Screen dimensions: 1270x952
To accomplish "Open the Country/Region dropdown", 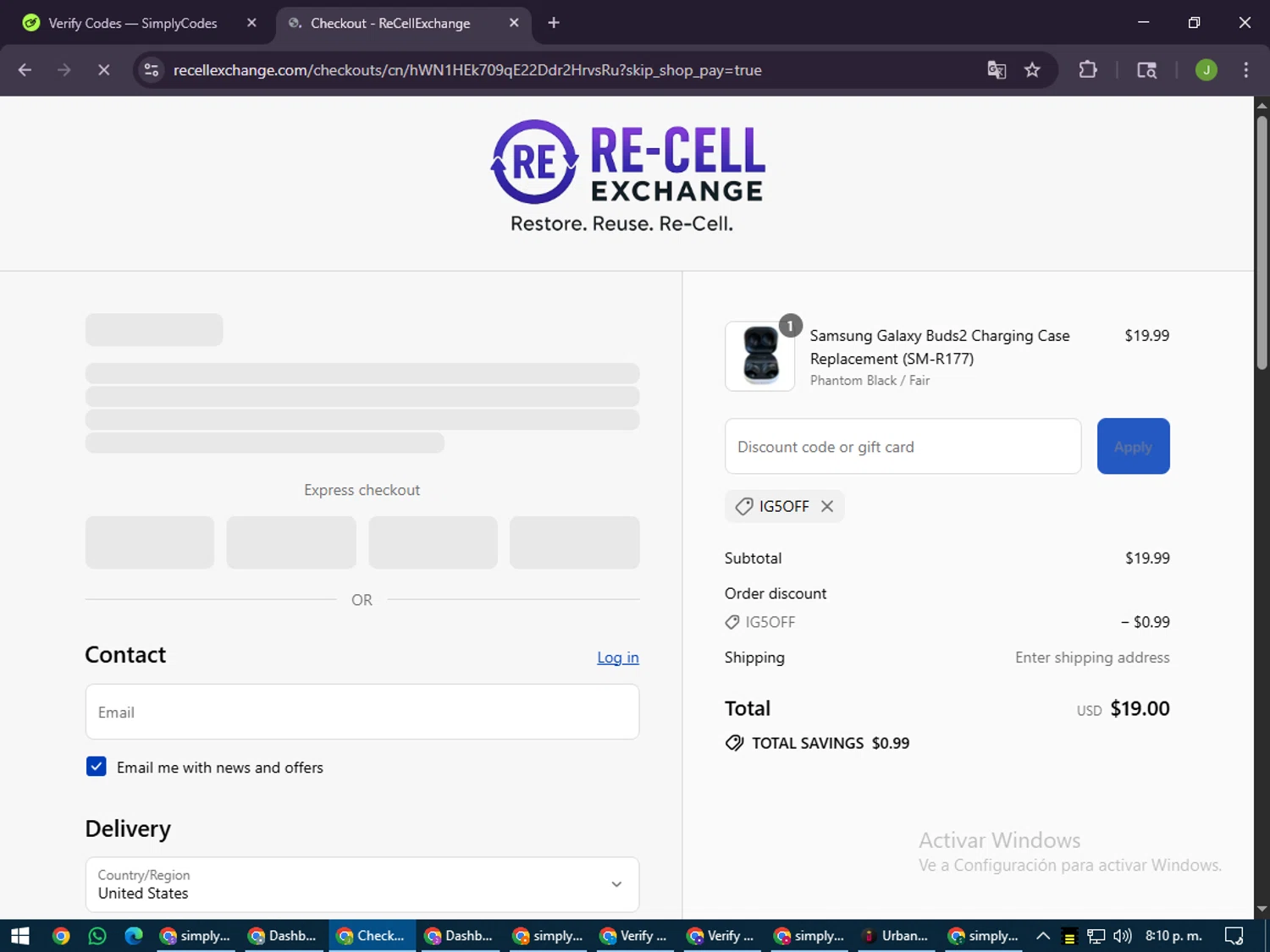I will (362, 884).
